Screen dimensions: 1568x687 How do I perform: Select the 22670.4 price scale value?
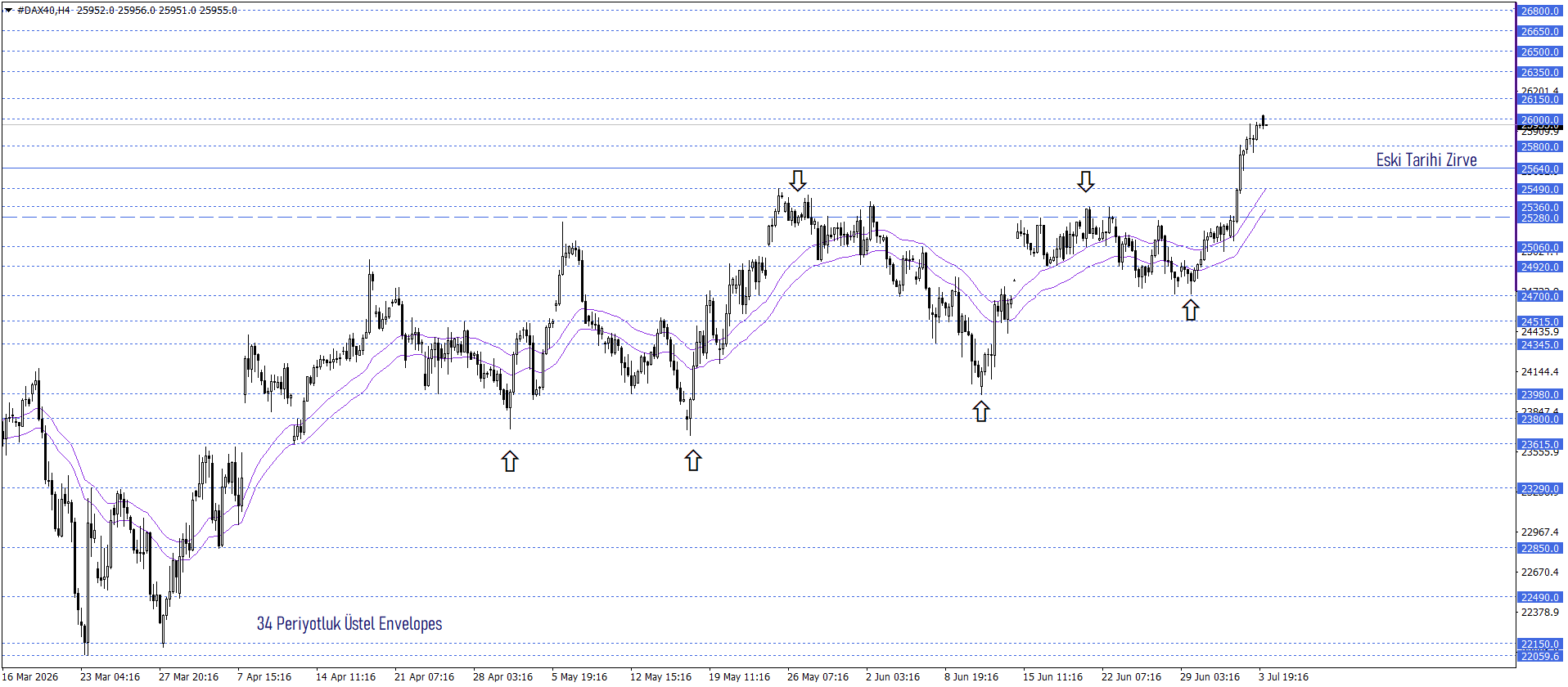coord(1539,572)
